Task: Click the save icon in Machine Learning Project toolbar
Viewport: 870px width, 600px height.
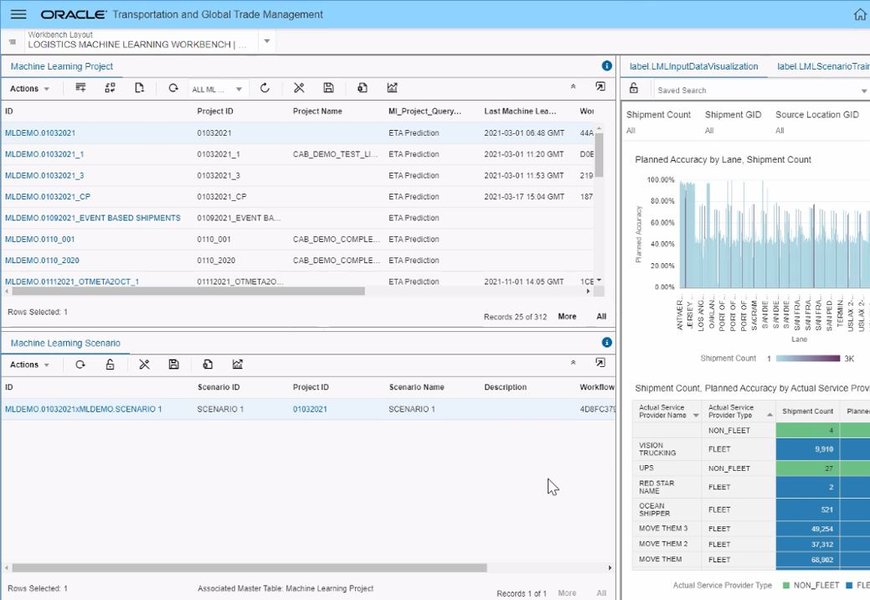Action: (x=329, y=87)
